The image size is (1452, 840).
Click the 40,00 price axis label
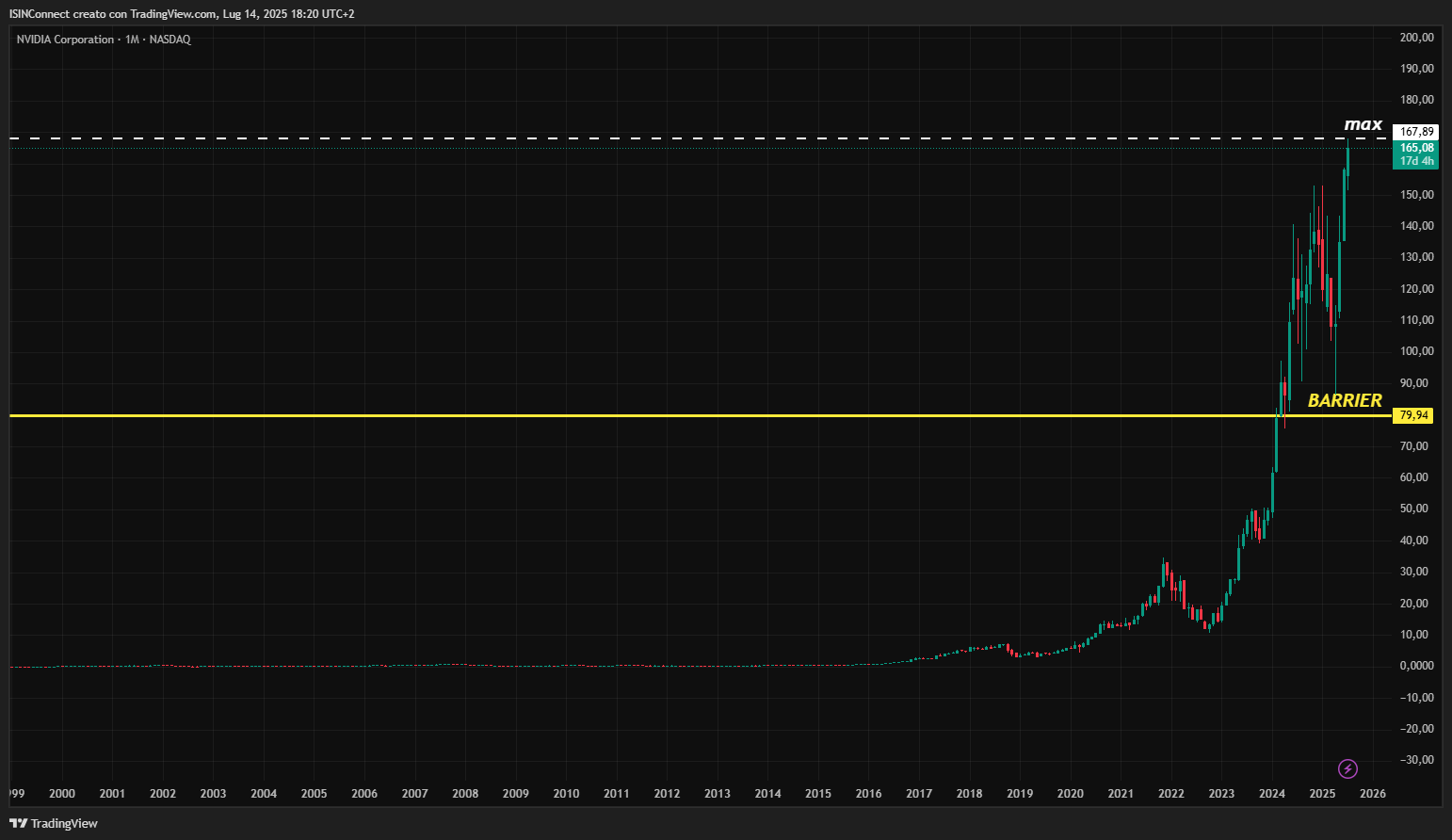point(1414,541)
